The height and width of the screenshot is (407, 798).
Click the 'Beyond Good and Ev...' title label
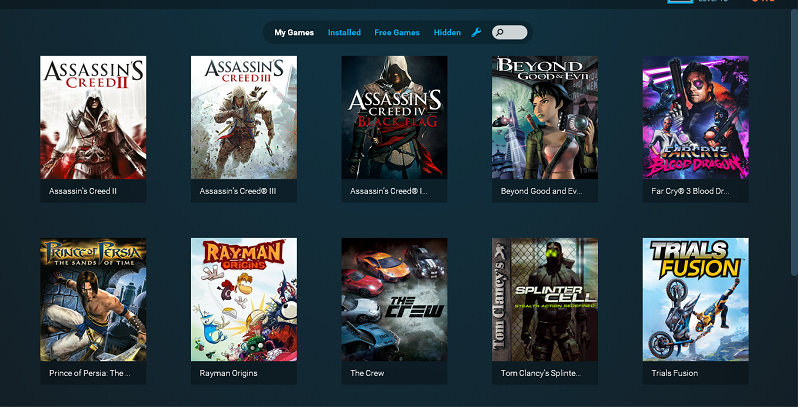tap(542, 191)
